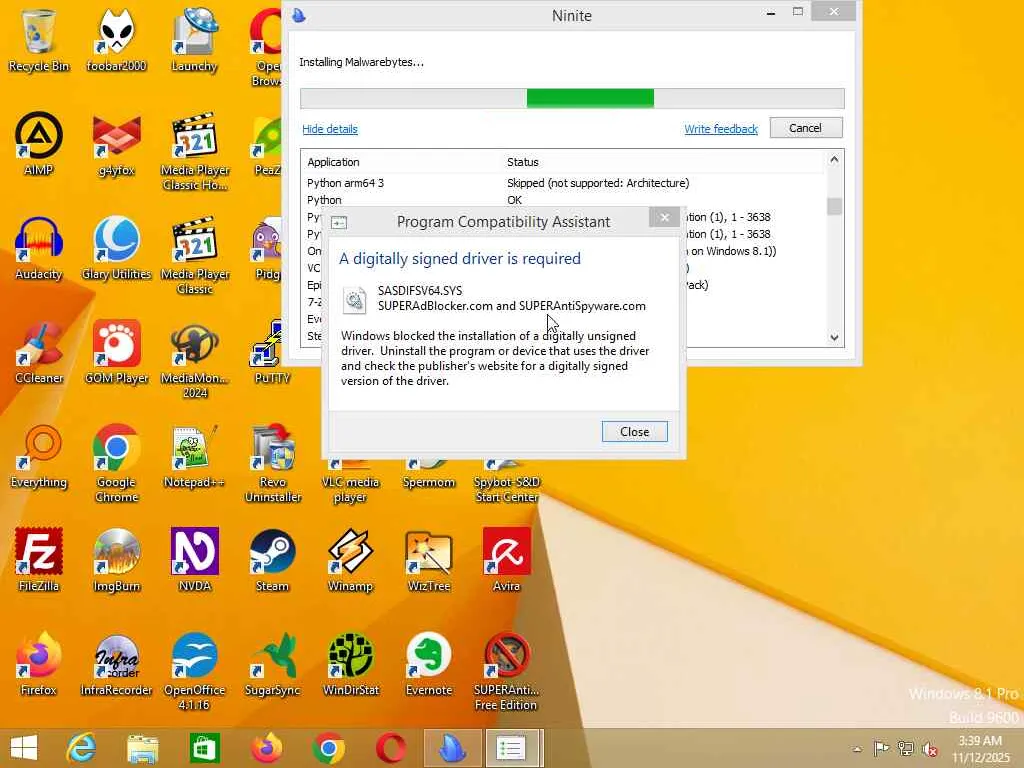Open the foobar2000 desktop shortcut
1024x768 pixels.
[x=116, y=39]
